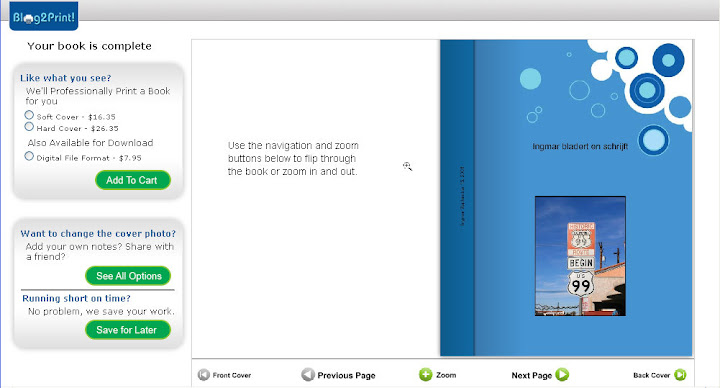Click the Previous Page label
This screenshot has height=388, width=720.
[x=347, y=375]
